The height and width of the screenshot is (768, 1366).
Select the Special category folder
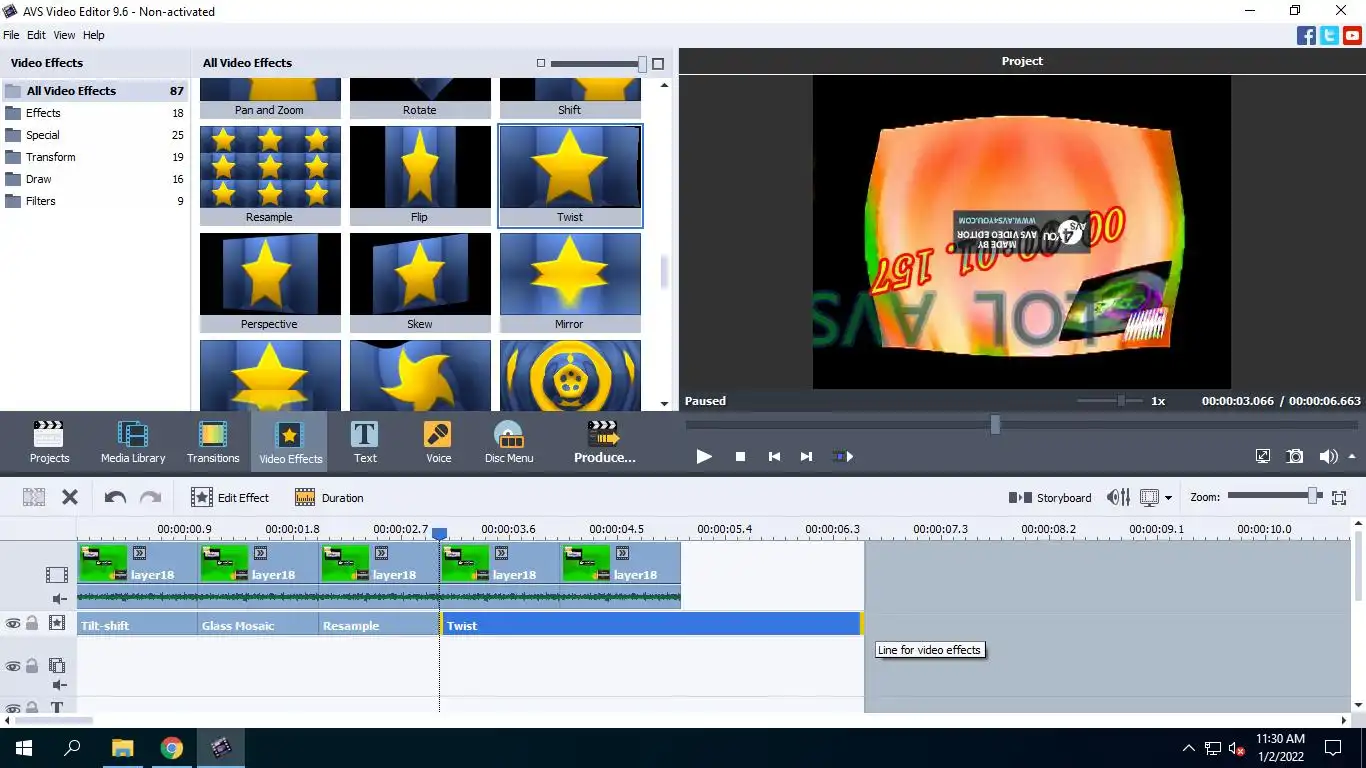coord(94,135)
